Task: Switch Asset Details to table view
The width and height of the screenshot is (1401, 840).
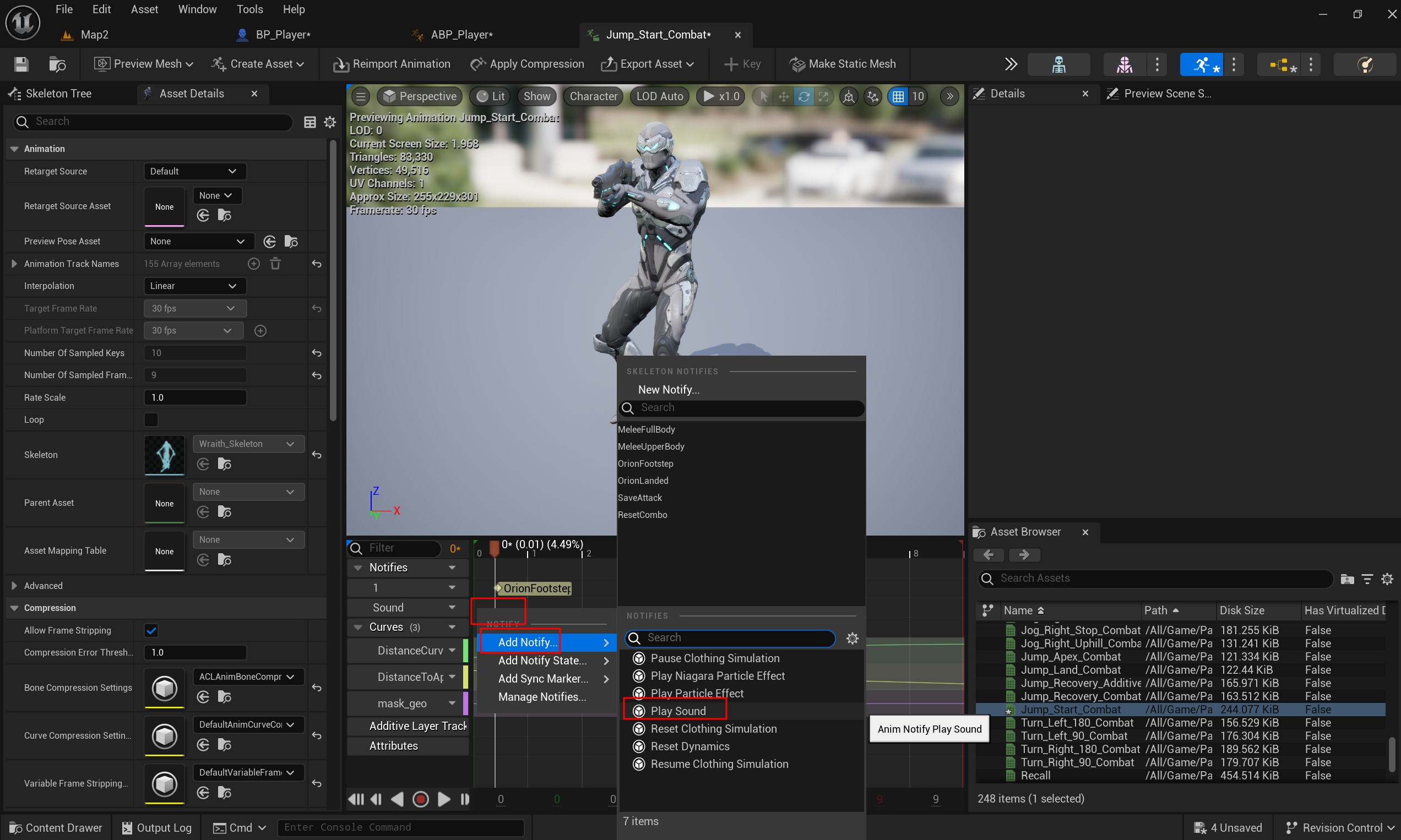Action: (x=309, y=122)
